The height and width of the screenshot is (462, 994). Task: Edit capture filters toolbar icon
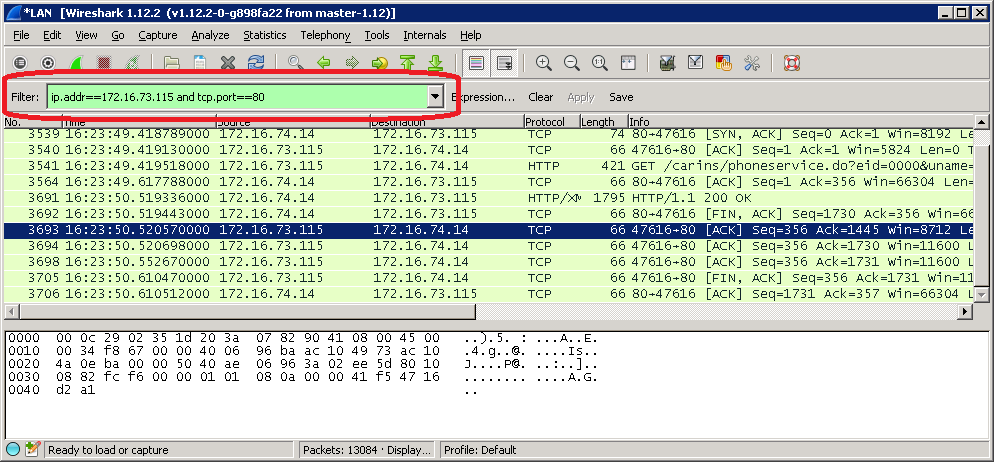[x=667, y=63]
